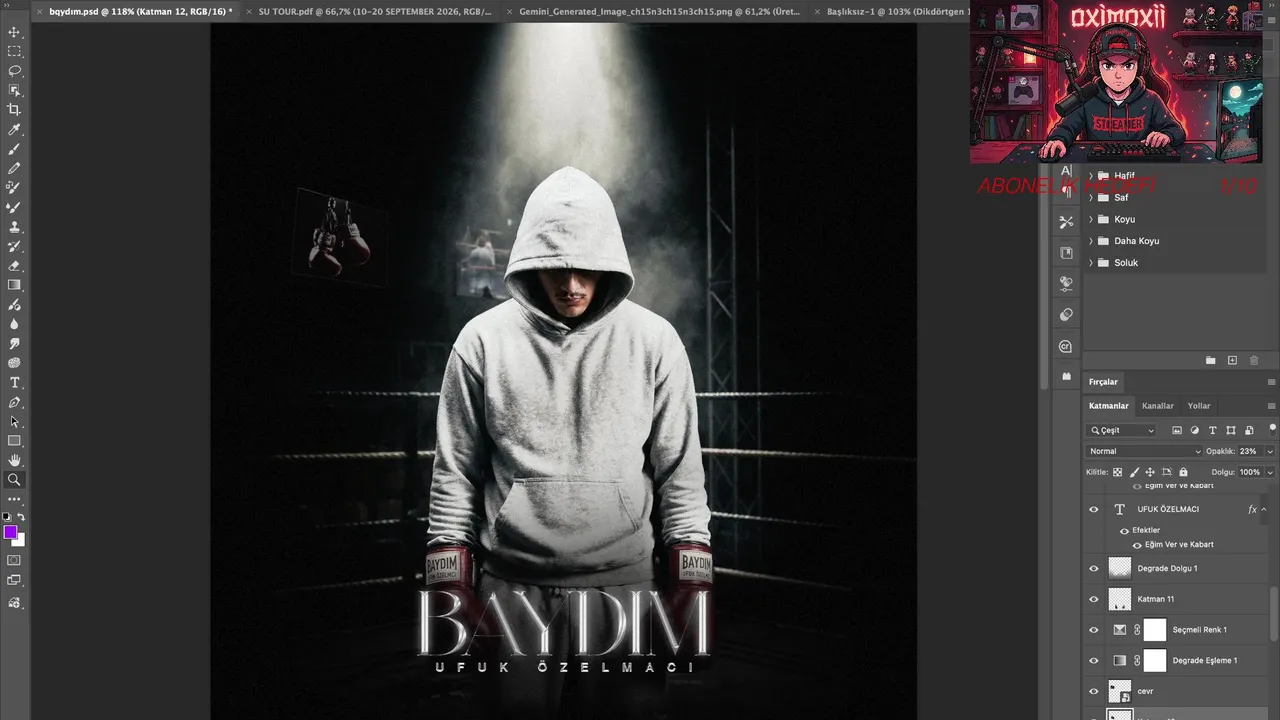Switch to the Yollar tab

pyautogui.click(x=1199, y=406)
